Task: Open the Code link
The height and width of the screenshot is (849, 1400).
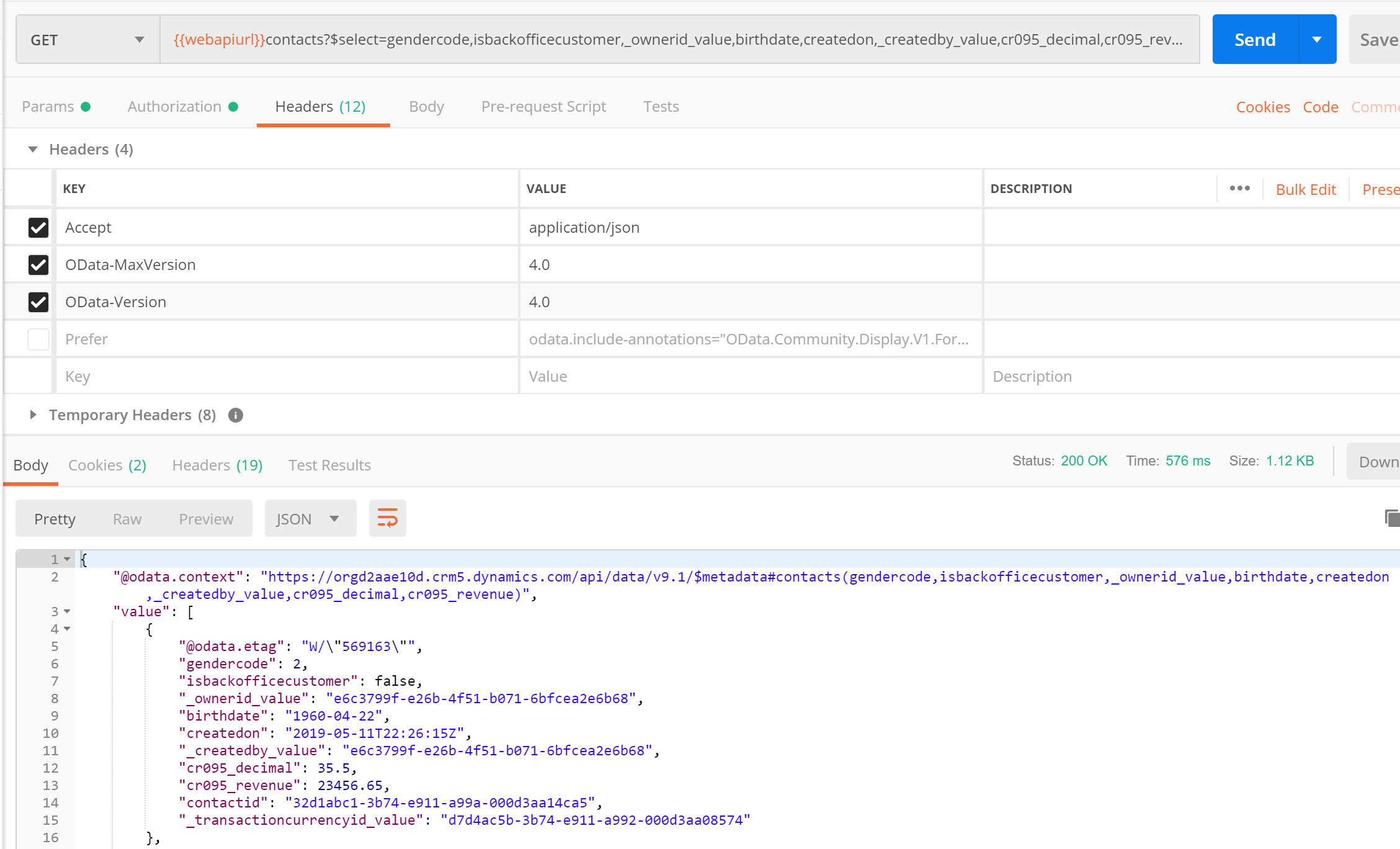Action: [x=1321, y=107]
